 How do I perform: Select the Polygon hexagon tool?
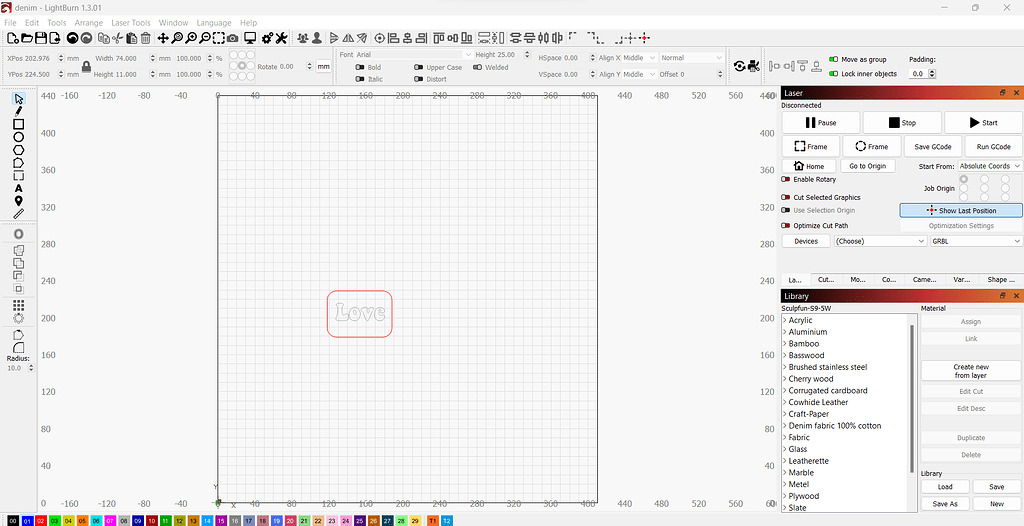[x=18, y=150]
